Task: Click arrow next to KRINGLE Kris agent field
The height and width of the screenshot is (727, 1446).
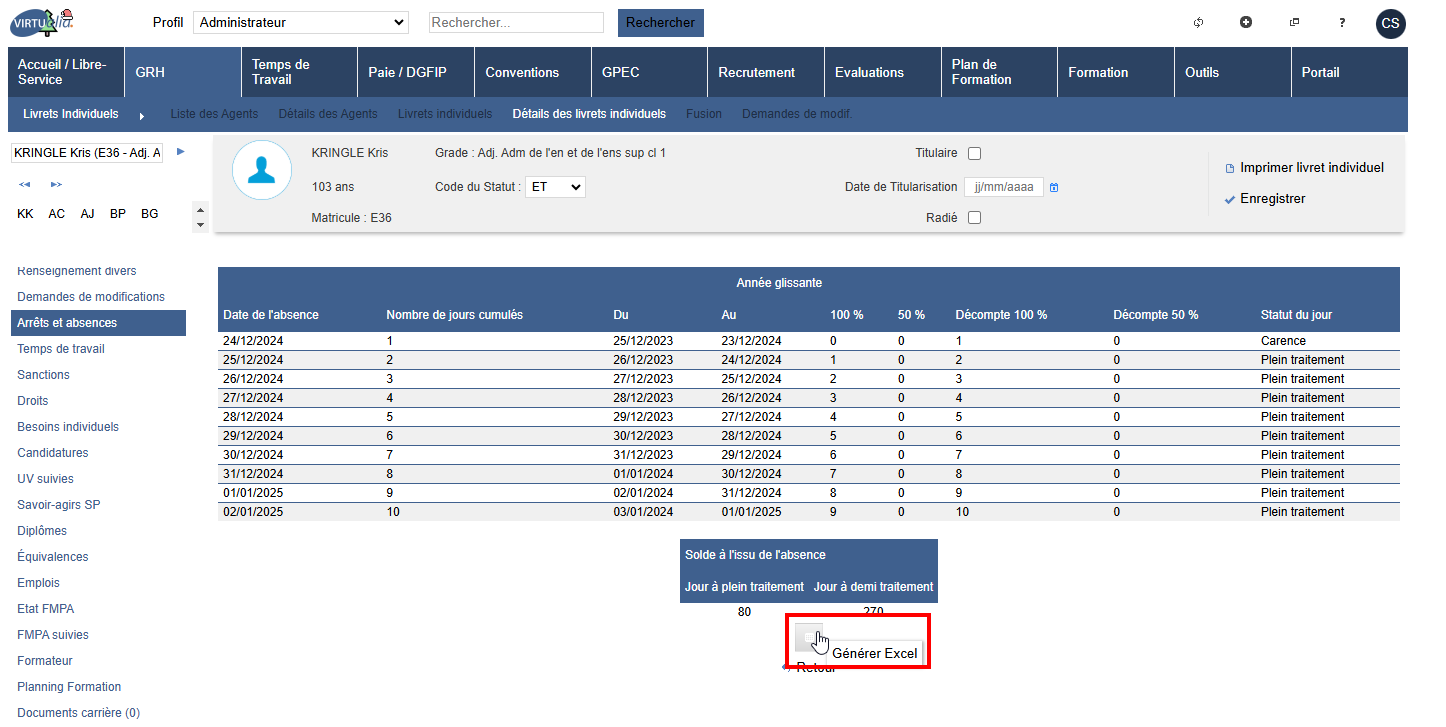Action: (x=181, y=152)
